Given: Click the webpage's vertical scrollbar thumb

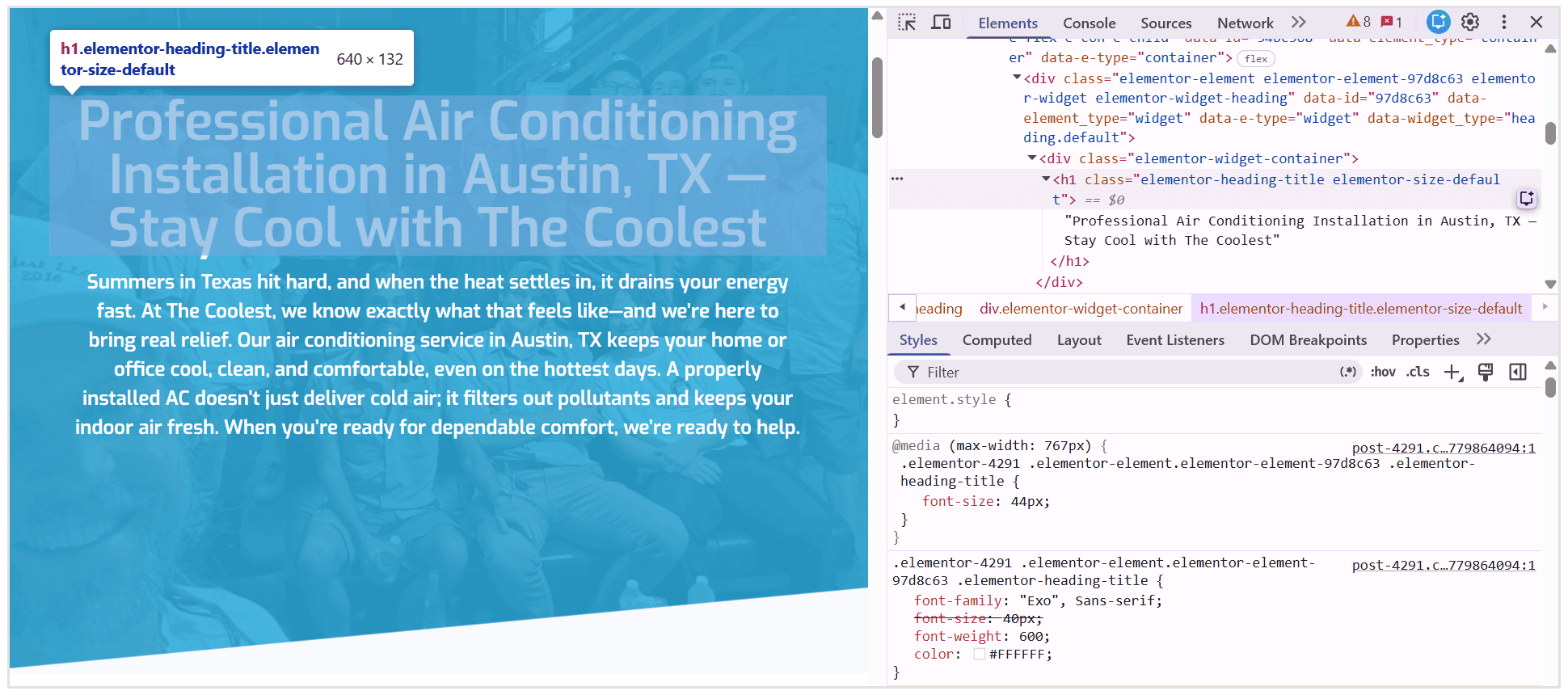Looking at the screenshot, I should coord(877,97).
